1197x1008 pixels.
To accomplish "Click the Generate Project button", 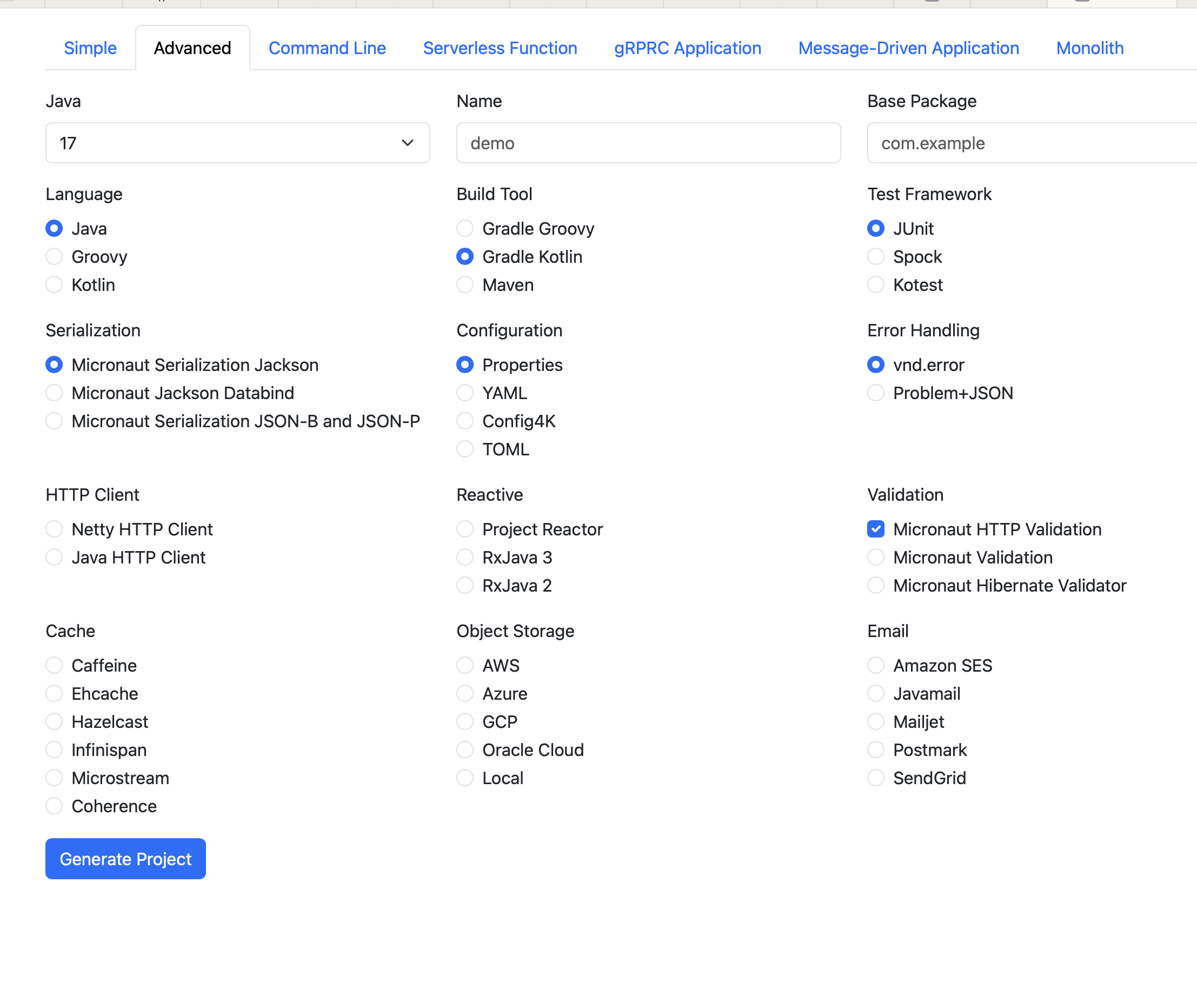I will click(125, 858).
